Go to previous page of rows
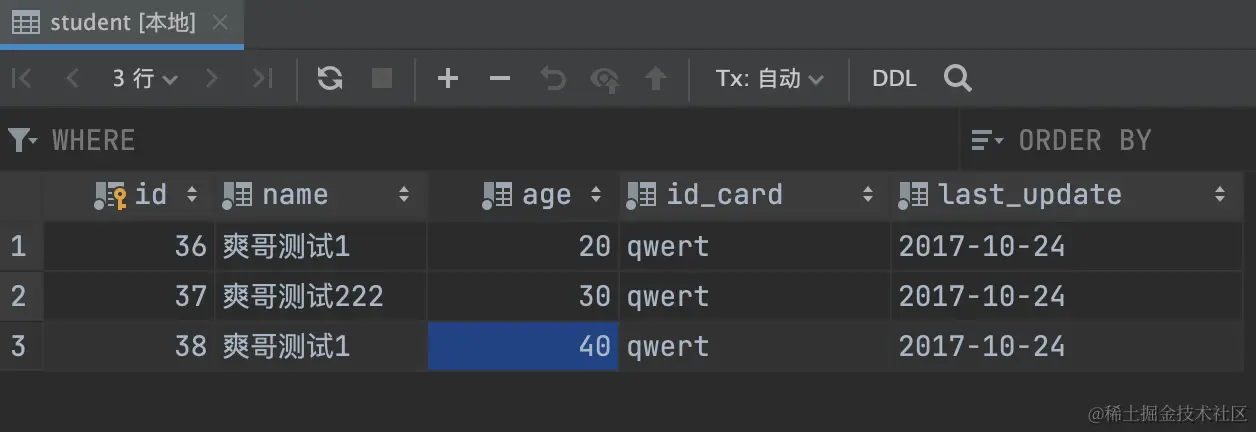 tap(72, 79)
